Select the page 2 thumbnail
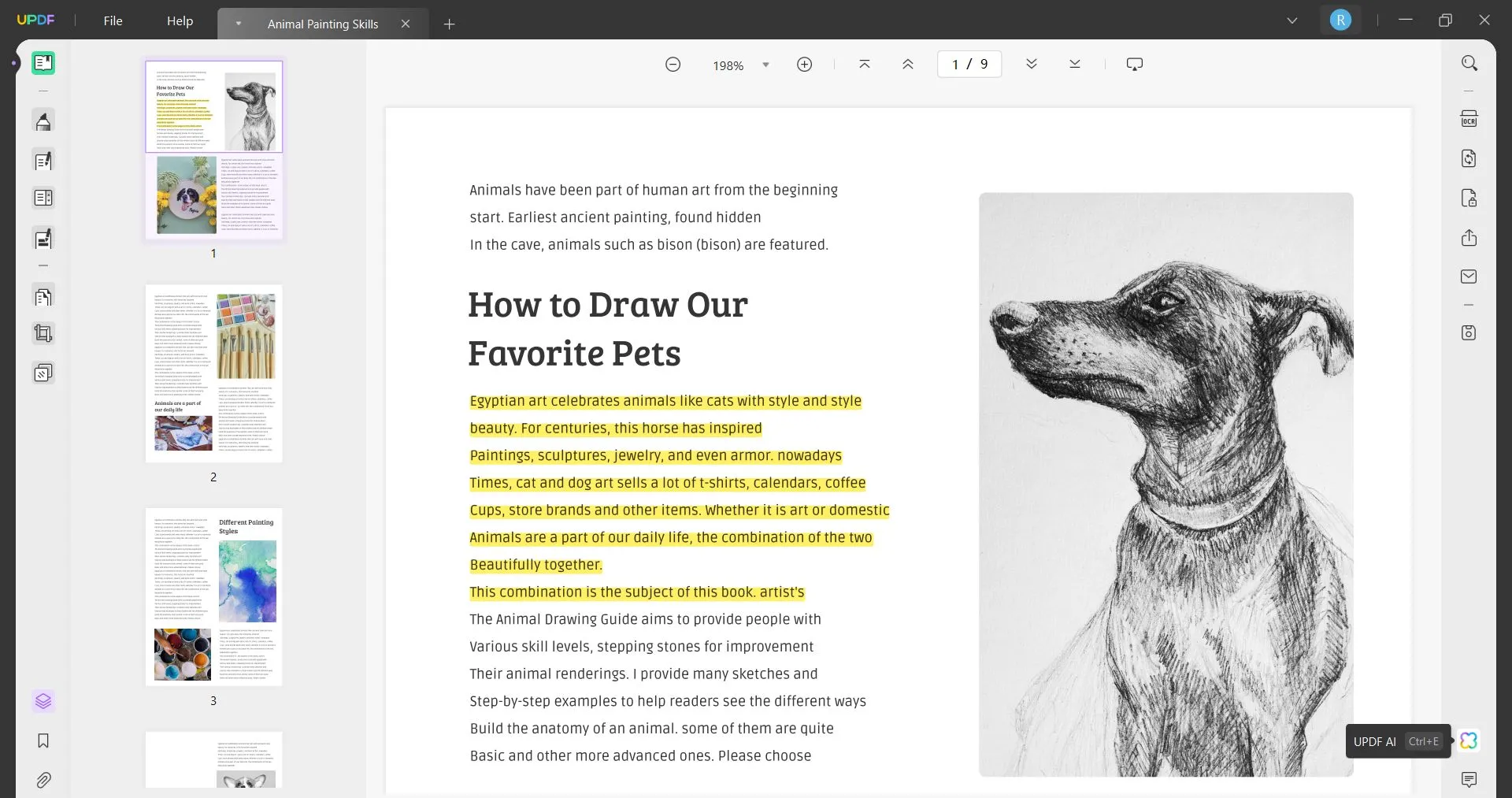 click(x=213, y=373)
